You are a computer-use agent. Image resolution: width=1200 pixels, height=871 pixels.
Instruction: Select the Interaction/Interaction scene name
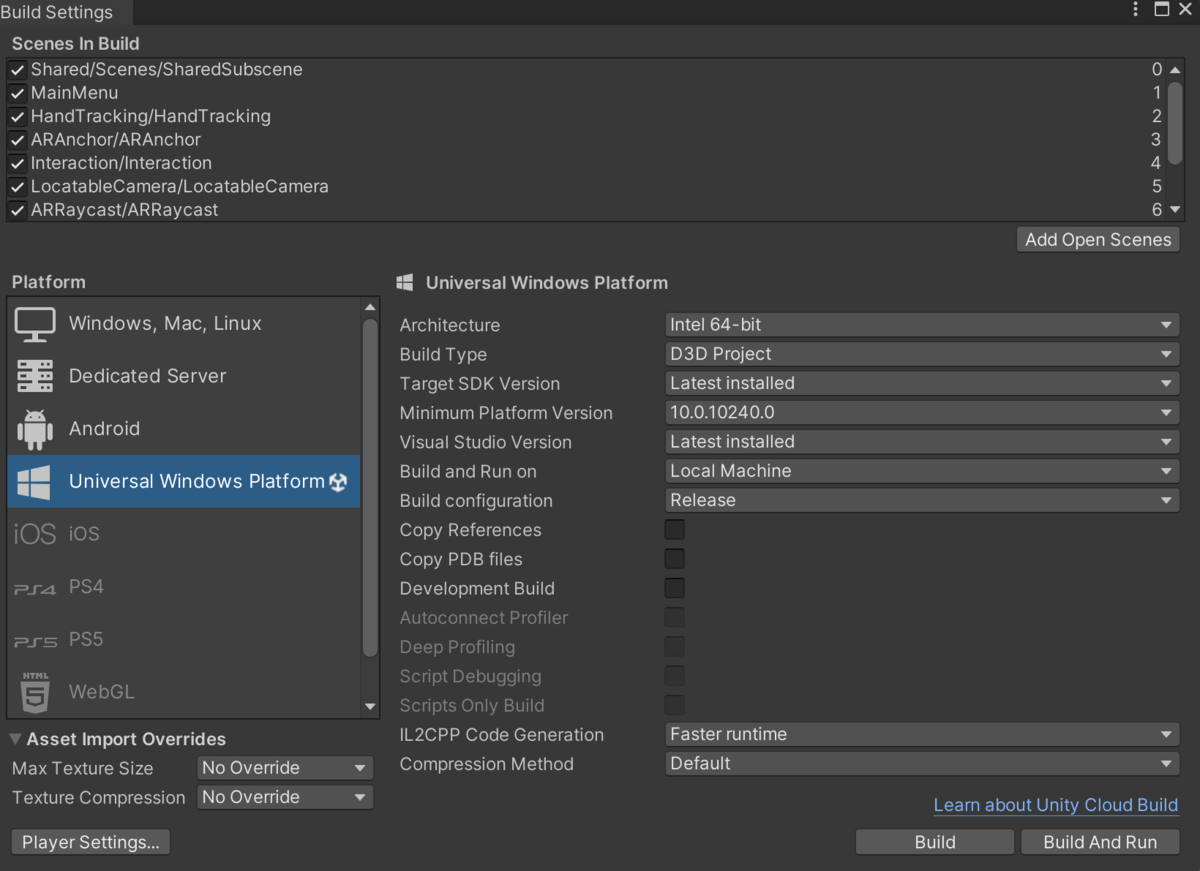[x=121, y=163]
